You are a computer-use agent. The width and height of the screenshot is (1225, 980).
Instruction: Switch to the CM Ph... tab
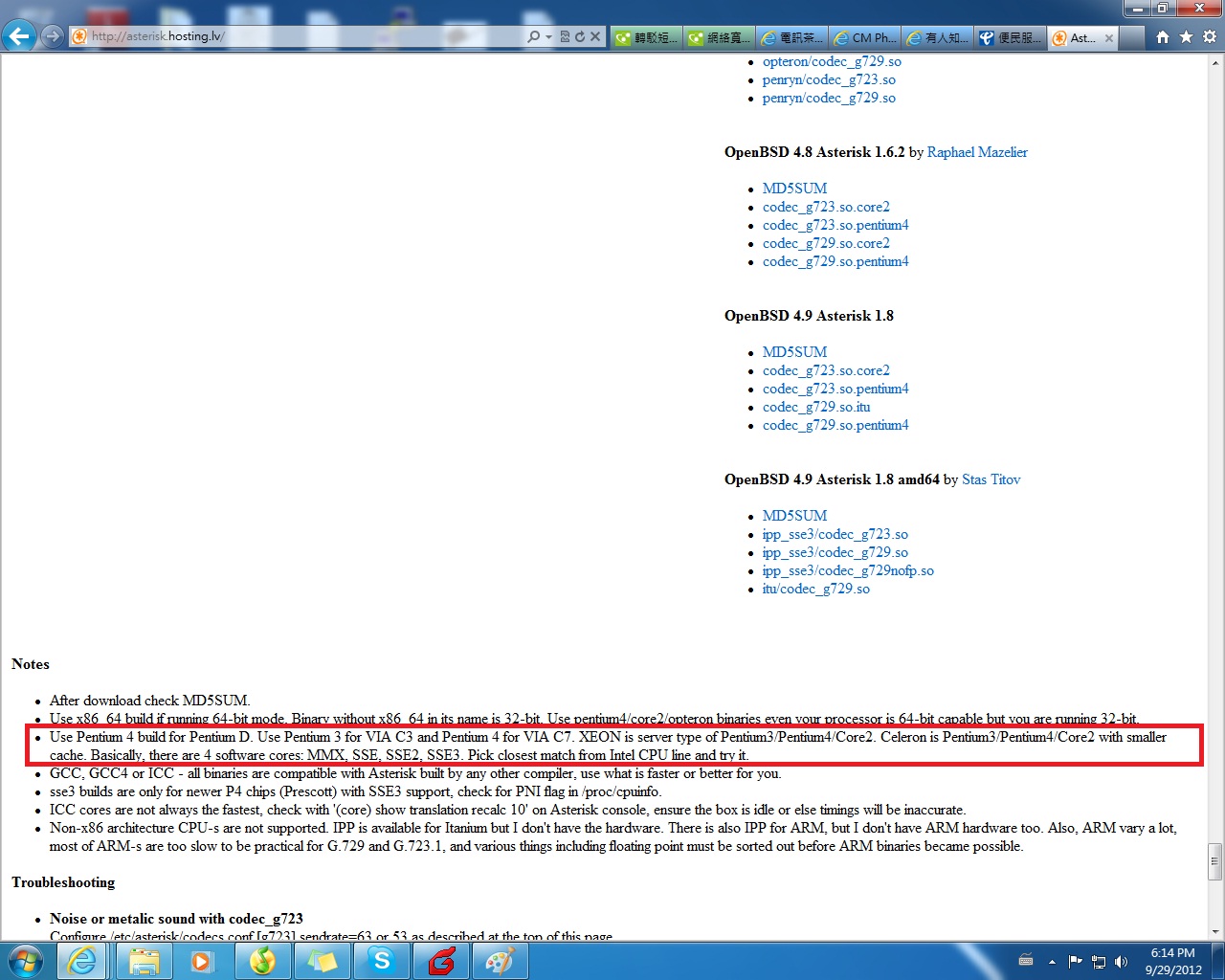pyautogui.click(x=864, y=37)
